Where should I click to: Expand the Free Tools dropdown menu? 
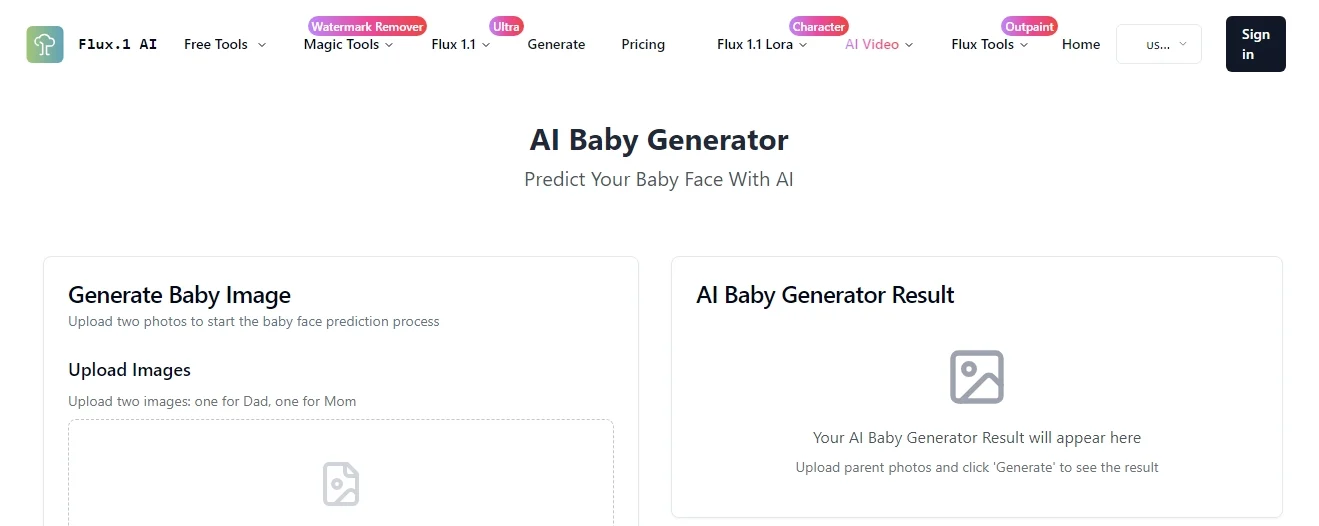point(225,44)
